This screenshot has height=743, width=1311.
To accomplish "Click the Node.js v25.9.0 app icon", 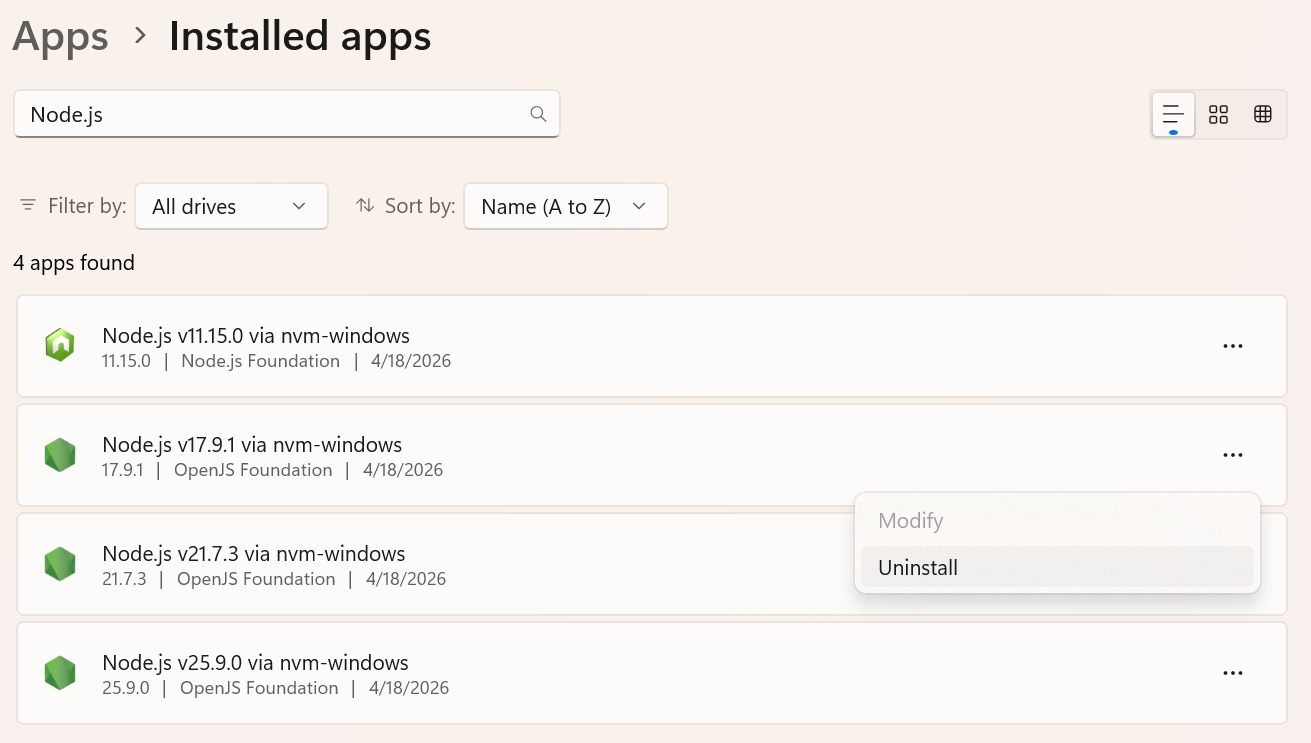I will click(60, 673).
